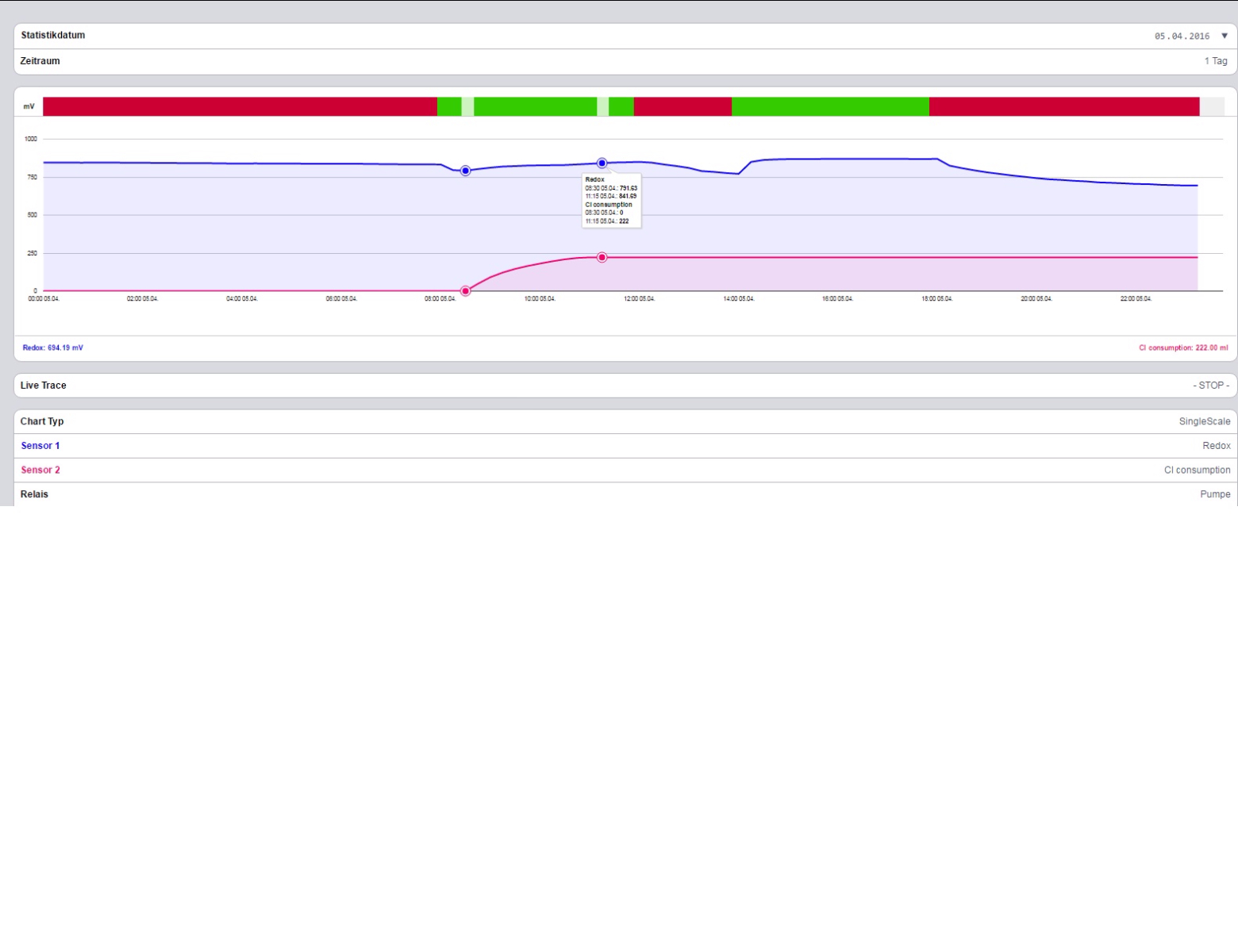Click the "02:00 05.04." axis label

(x=143, y=299)
